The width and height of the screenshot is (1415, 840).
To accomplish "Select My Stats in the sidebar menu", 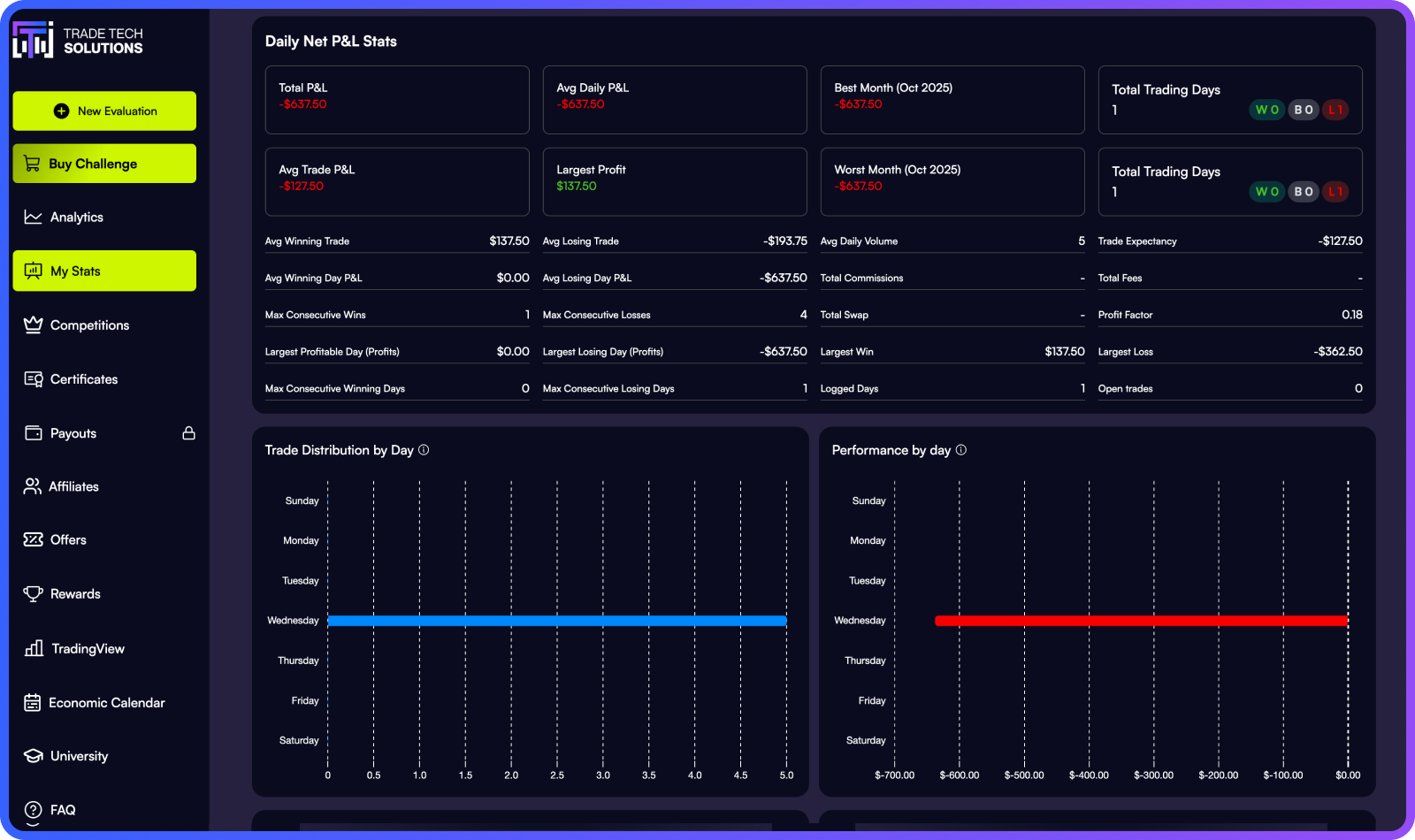I will pos(104,271).
